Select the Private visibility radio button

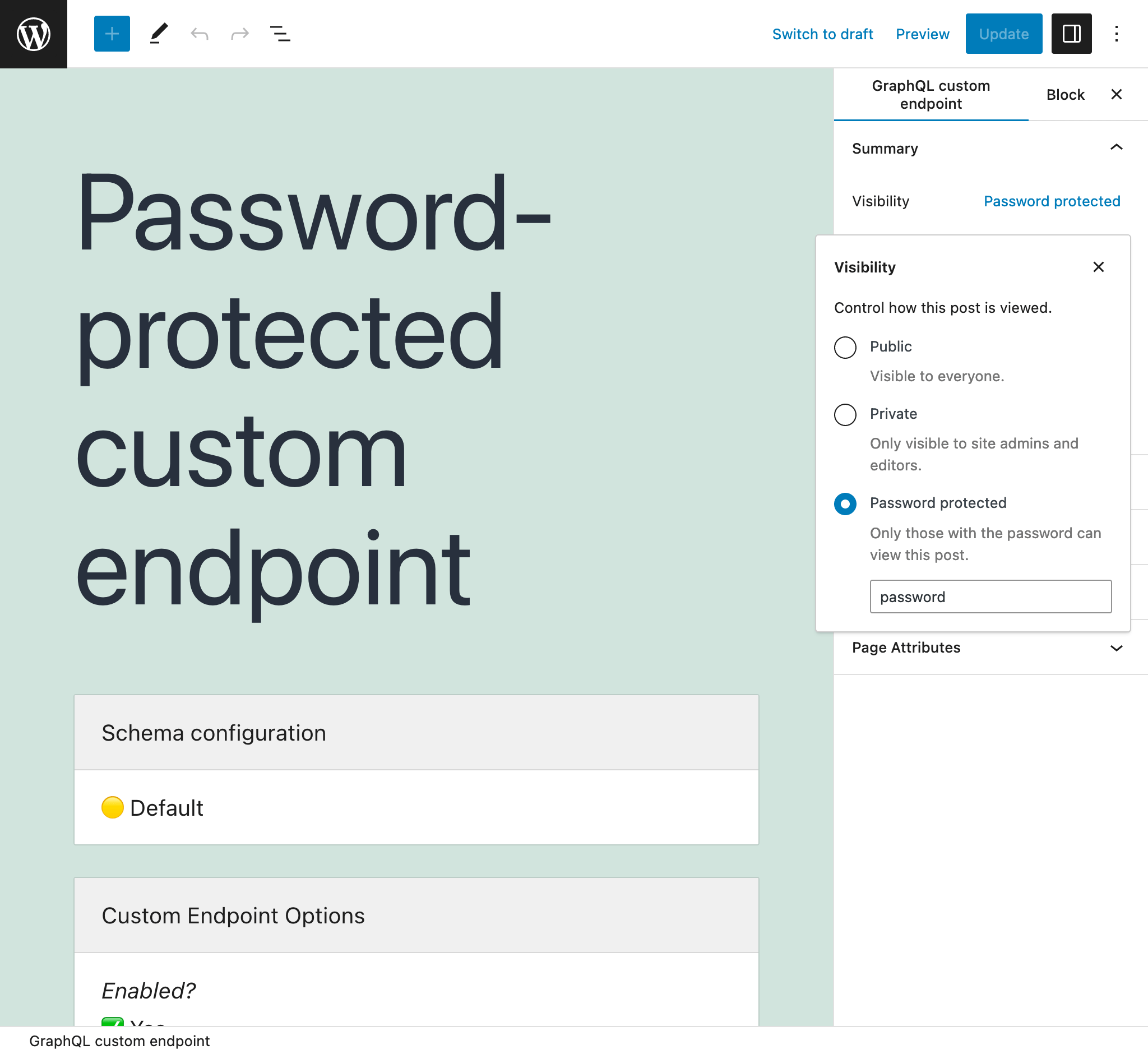[x=844, y=414]
